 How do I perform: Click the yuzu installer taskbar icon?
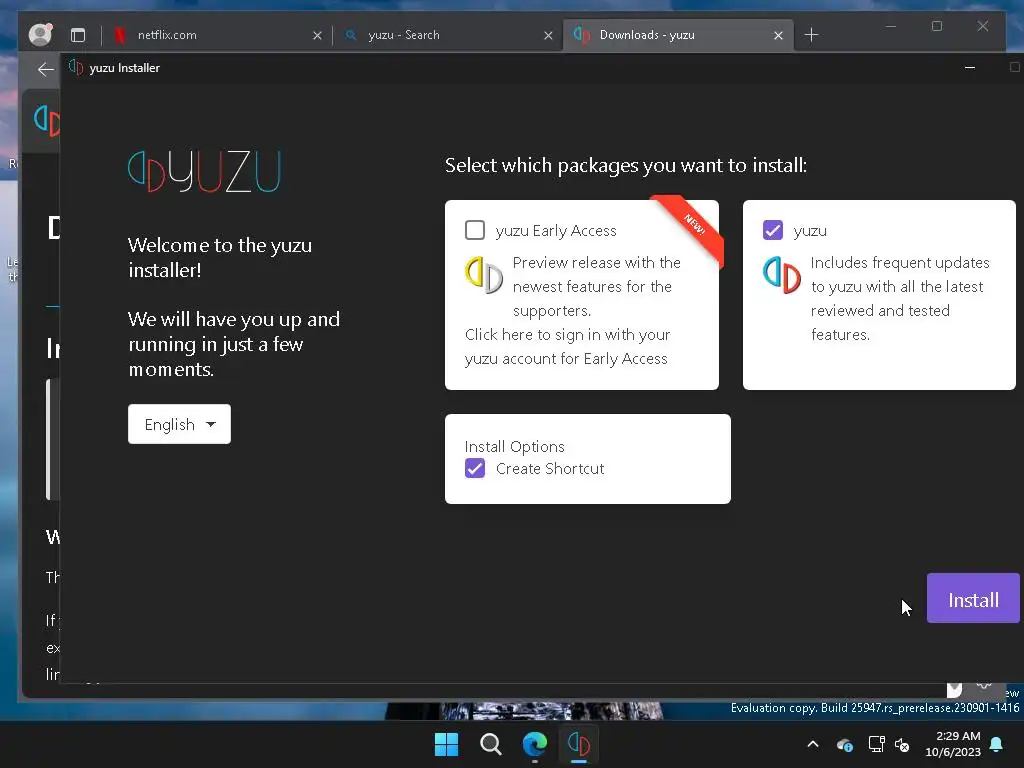coord(579,744)
